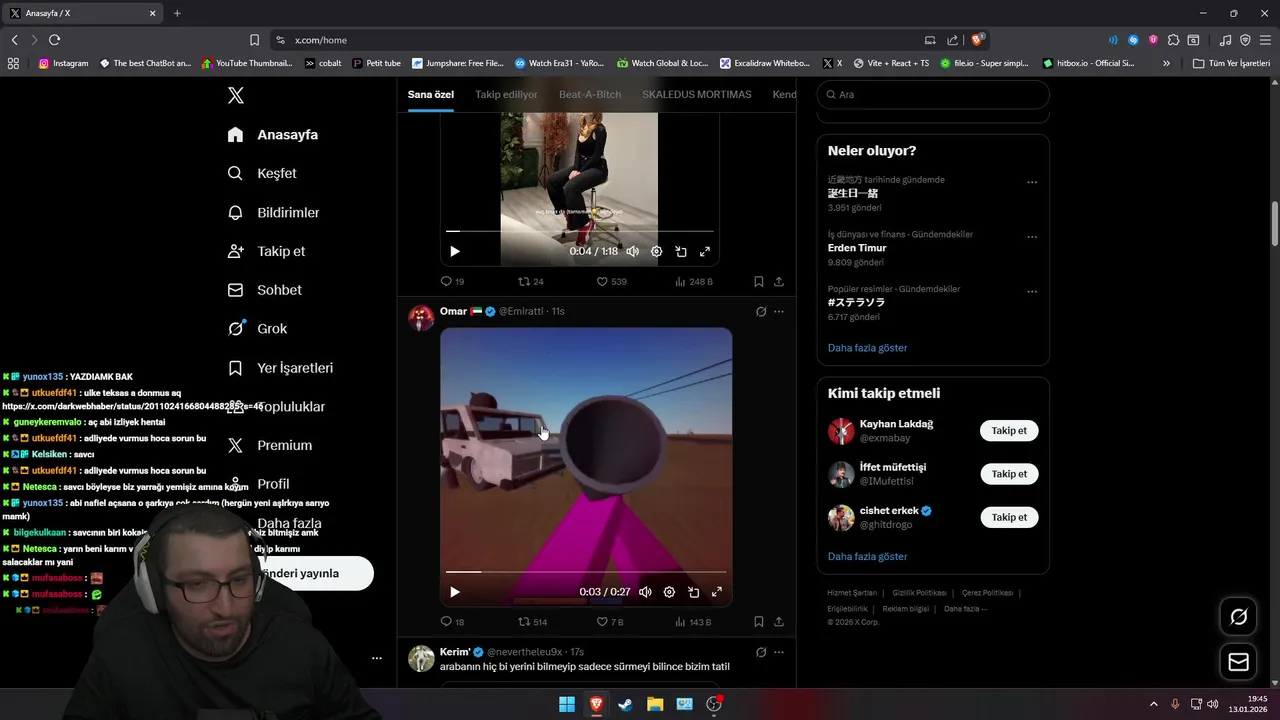The image size is (1280, 720).
Task: Open Bildirimler notifications
Action: [x=274, y=212]
